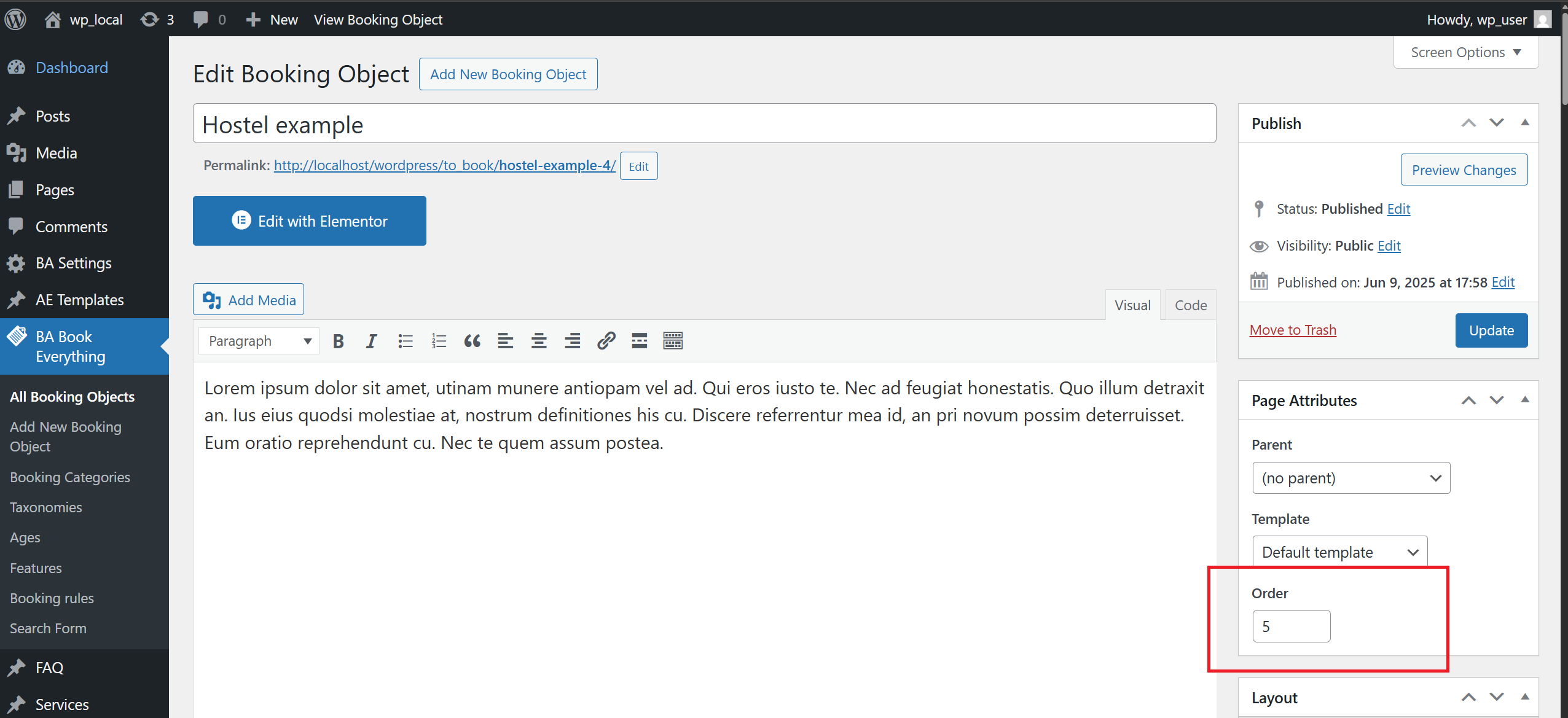Toggle the Layout panel triangle

1525,697
